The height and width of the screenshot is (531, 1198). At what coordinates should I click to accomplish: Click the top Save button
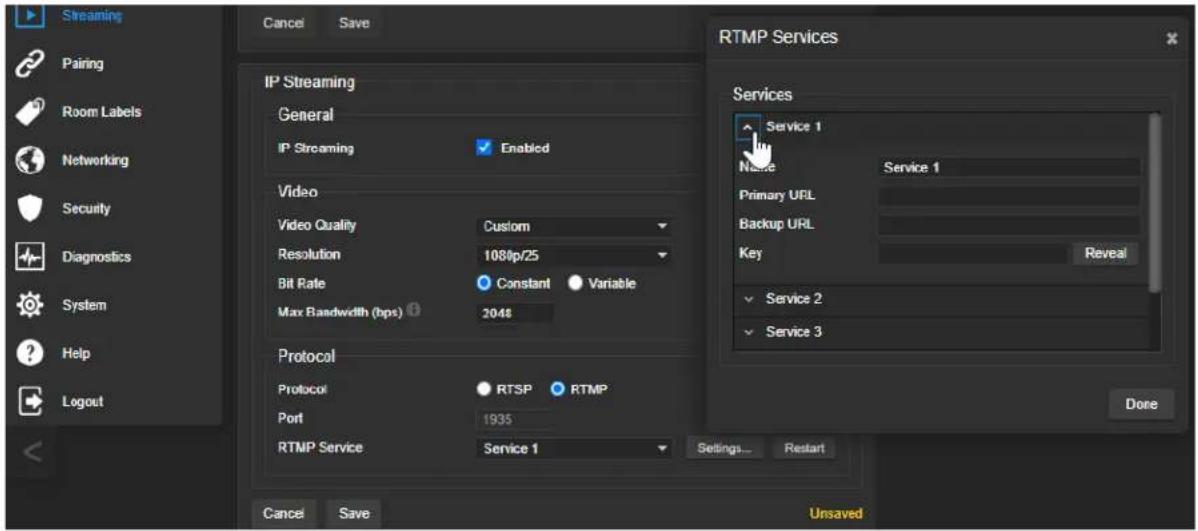(354, 24)
